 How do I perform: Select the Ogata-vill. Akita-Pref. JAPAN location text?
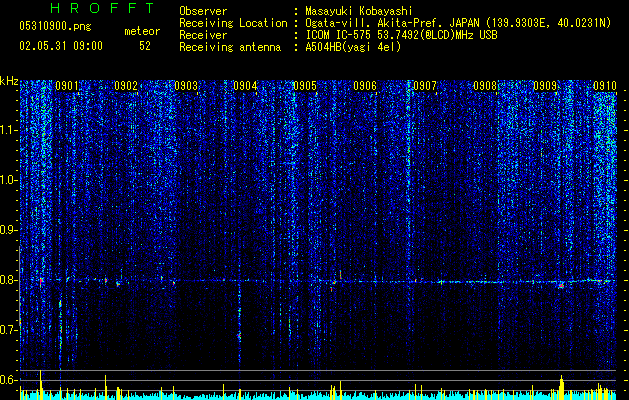pyautogui.click(x=458, y=23)
